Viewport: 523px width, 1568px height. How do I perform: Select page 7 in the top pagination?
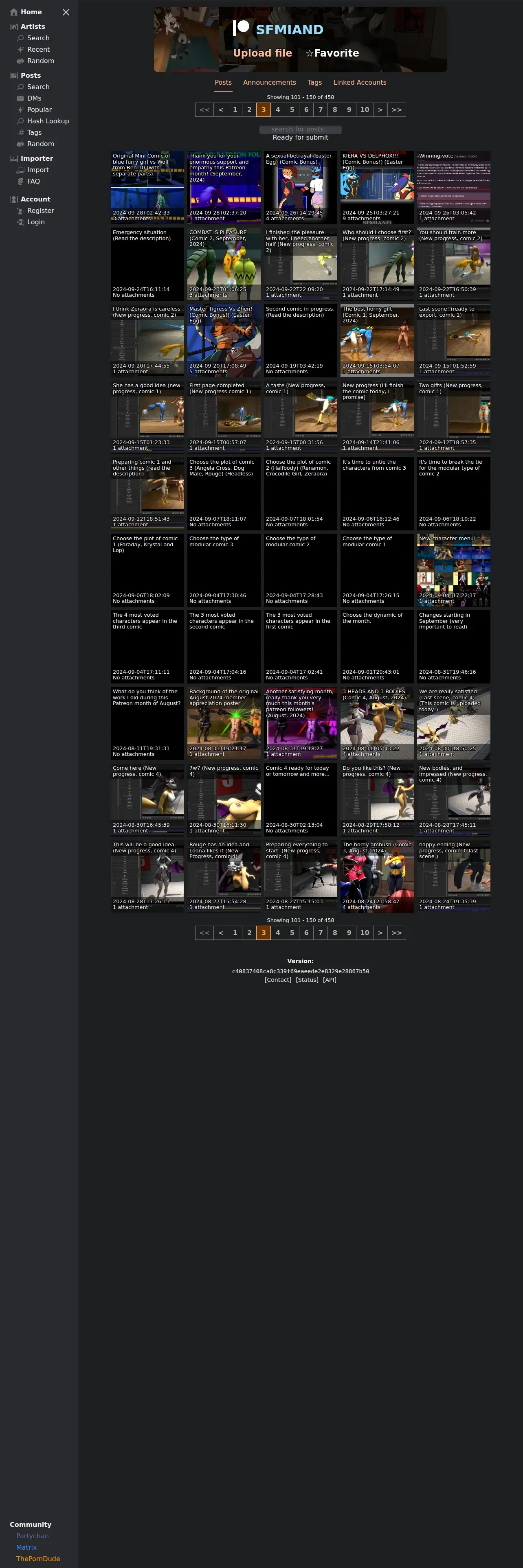[320, 110]
